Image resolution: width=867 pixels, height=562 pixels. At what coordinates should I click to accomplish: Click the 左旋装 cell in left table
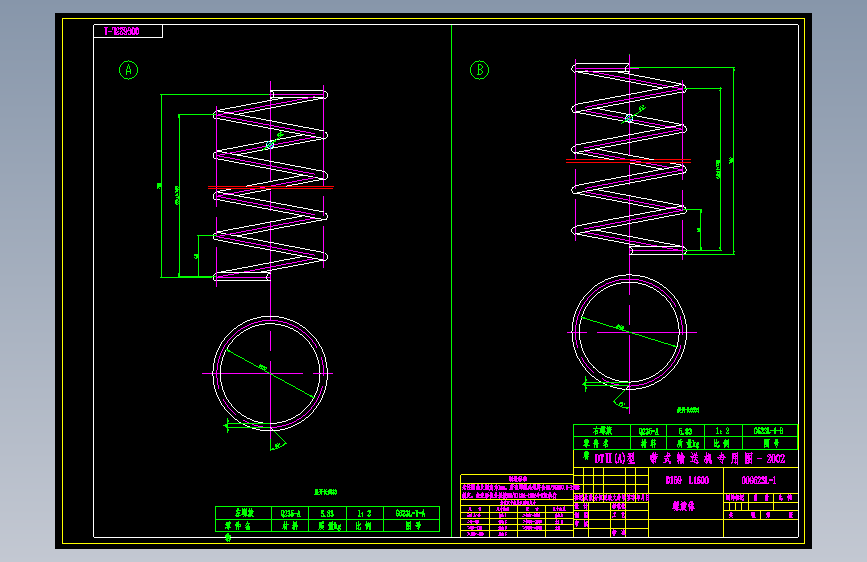pos(244,513)
